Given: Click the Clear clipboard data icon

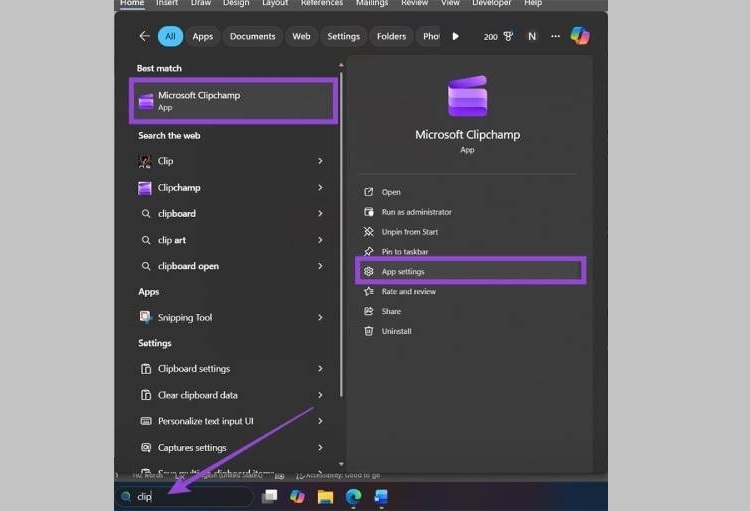Looking at the screenshot, I should 146,395.
